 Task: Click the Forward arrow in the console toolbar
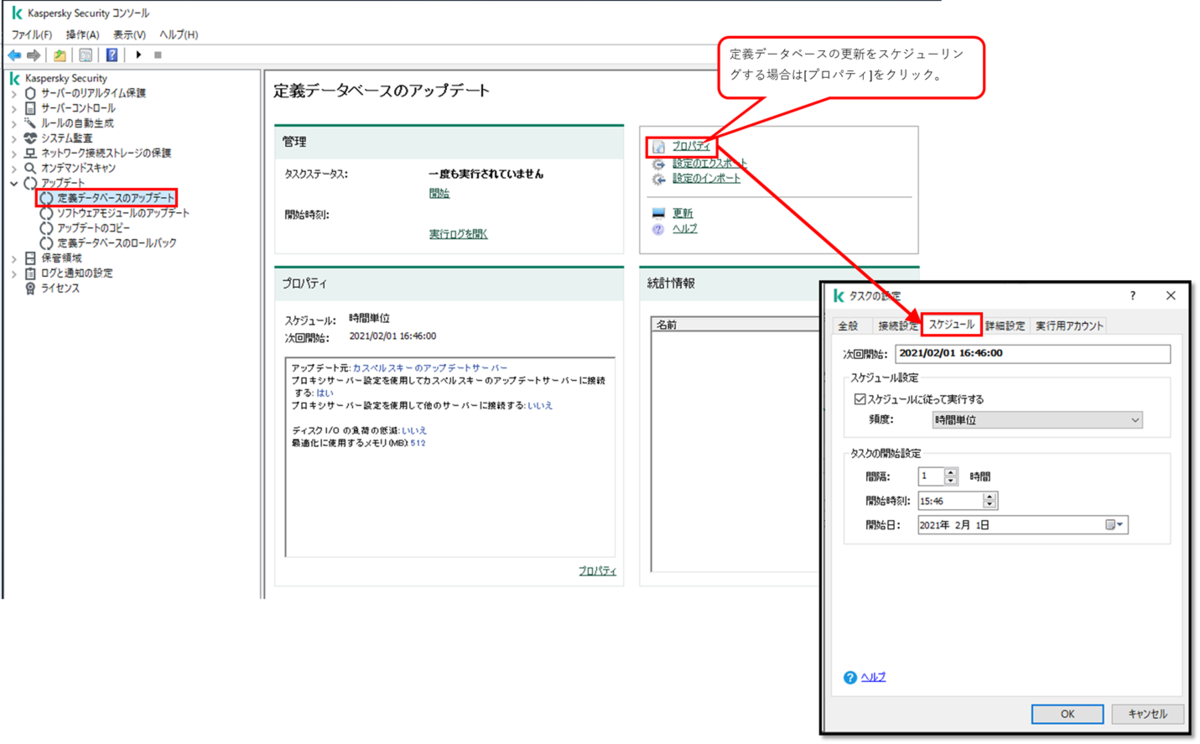click(x=34, y=55)
